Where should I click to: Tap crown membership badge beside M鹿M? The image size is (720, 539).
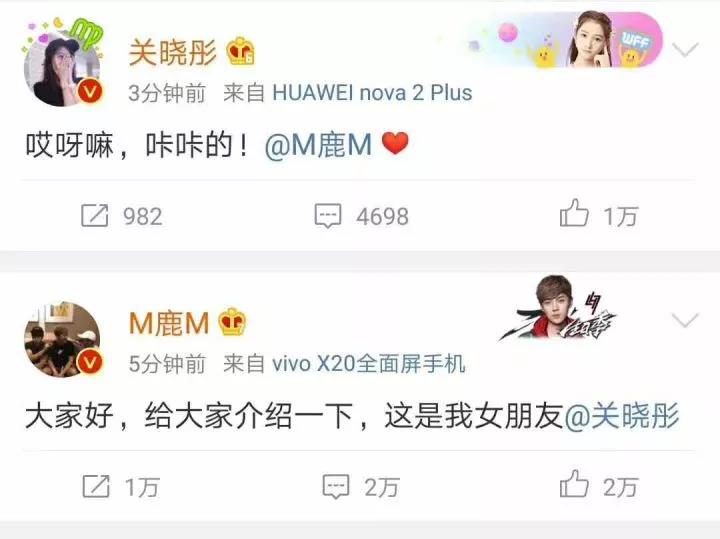(232, 322)
